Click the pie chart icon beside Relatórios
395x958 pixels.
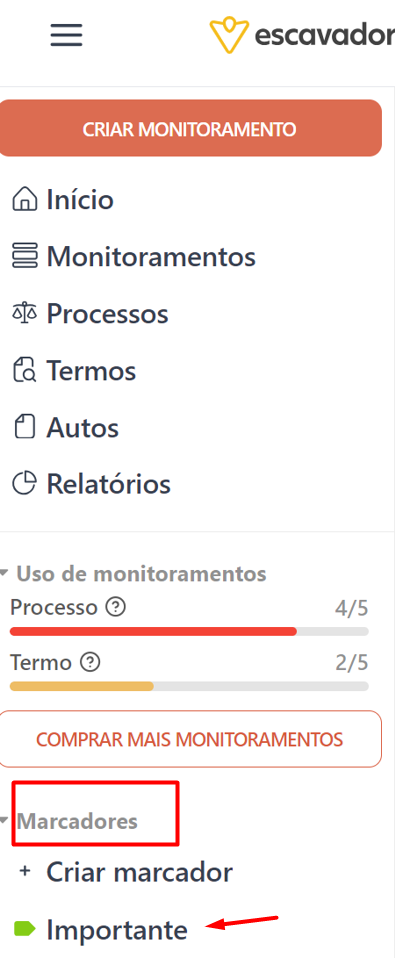point(24,483)
